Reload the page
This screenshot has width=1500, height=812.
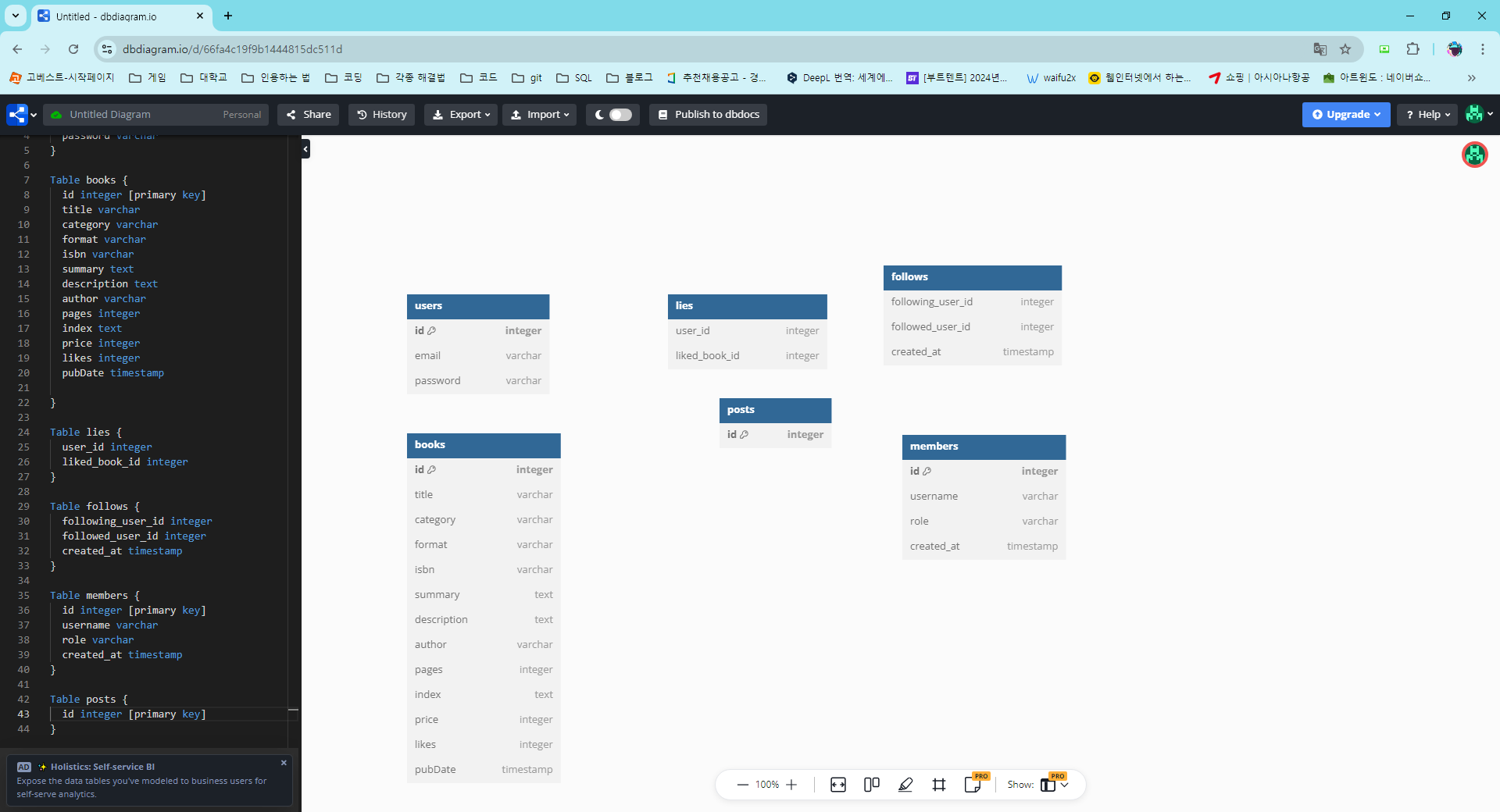click(73, 49)
